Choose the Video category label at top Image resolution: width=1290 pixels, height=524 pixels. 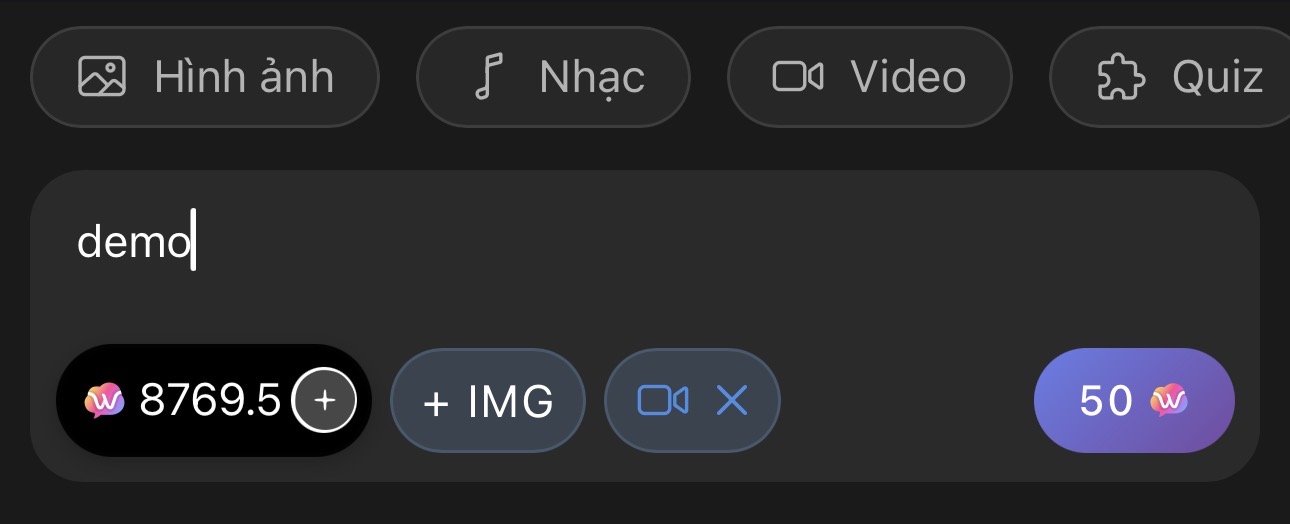tap(907, 77)
